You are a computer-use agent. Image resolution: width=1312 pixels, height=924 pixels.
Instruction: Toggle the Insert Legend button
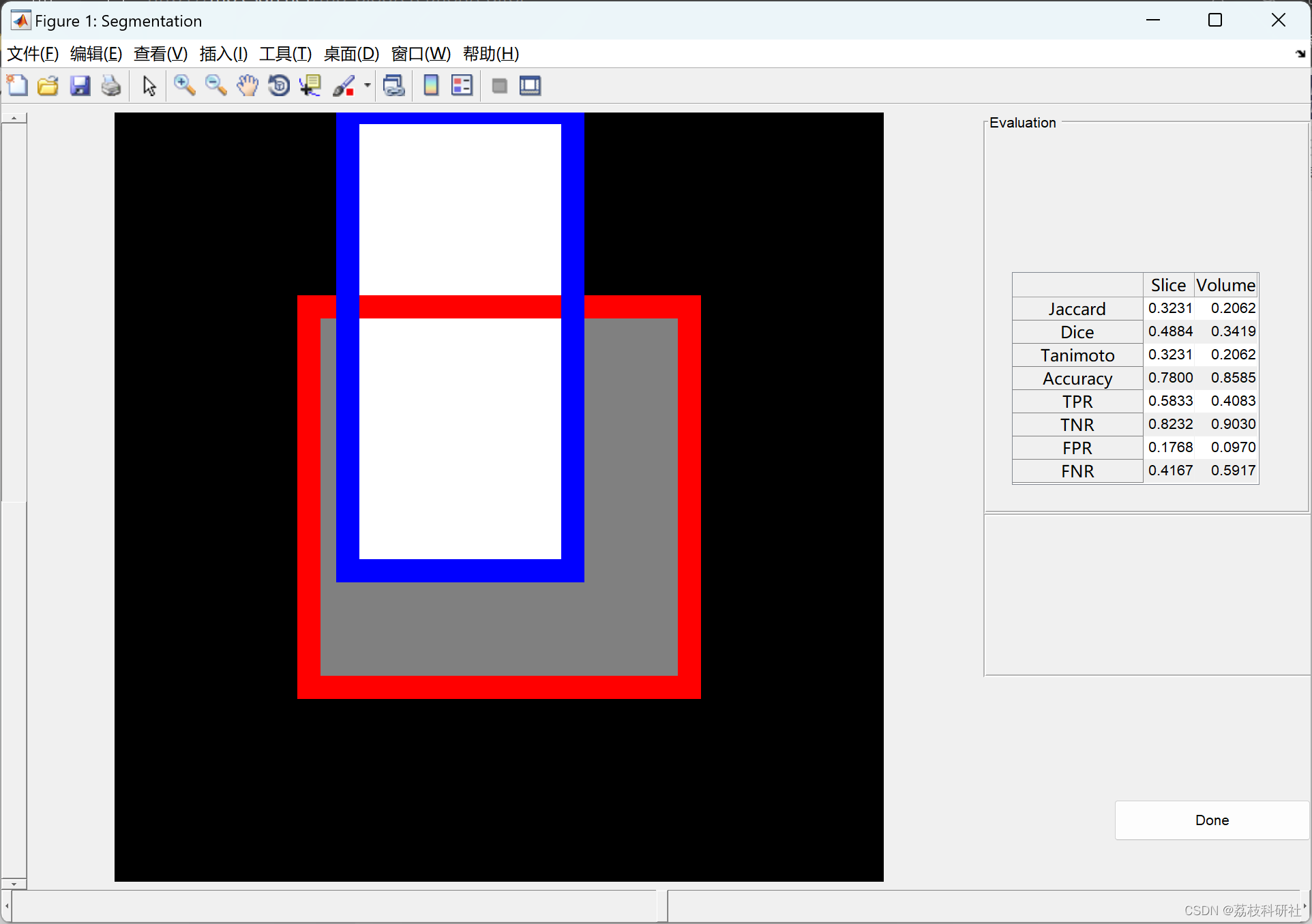(x=462, y=86)
